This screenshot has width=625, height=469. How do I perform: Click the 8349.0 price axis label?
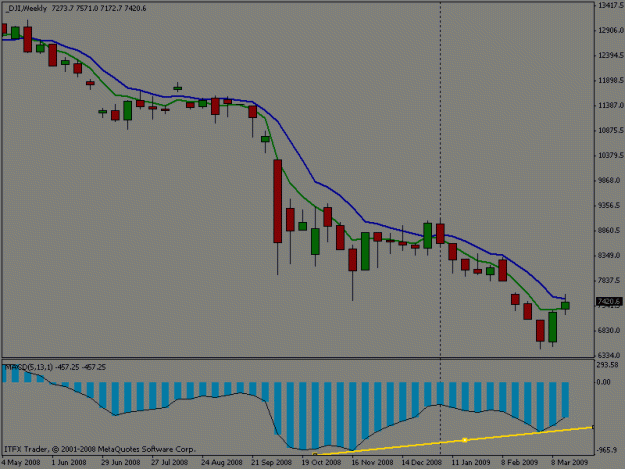(611, 255)
